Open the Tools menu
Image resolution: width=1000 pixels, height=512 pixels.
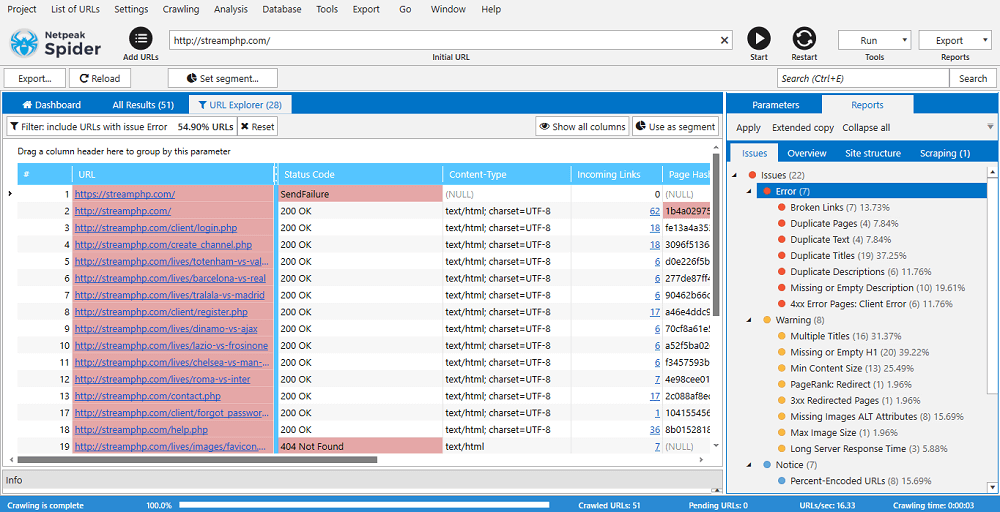[327, 10]
